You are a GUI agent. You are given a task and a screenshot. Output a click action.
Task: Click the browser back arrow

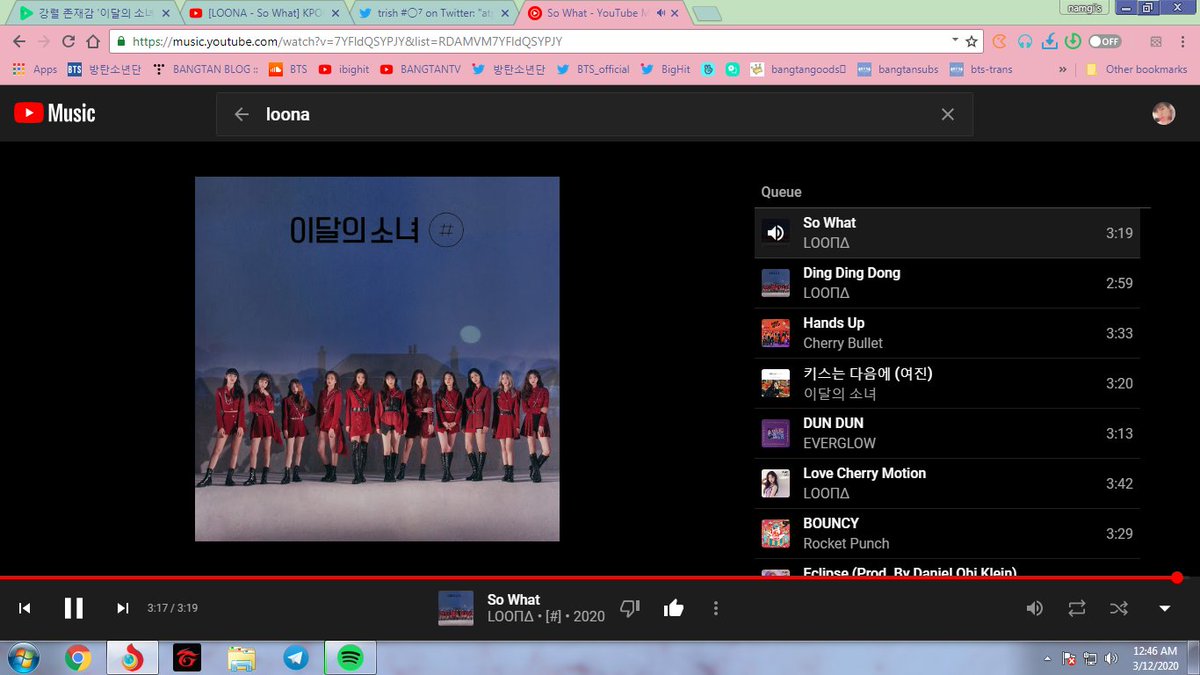pos(18,41)
